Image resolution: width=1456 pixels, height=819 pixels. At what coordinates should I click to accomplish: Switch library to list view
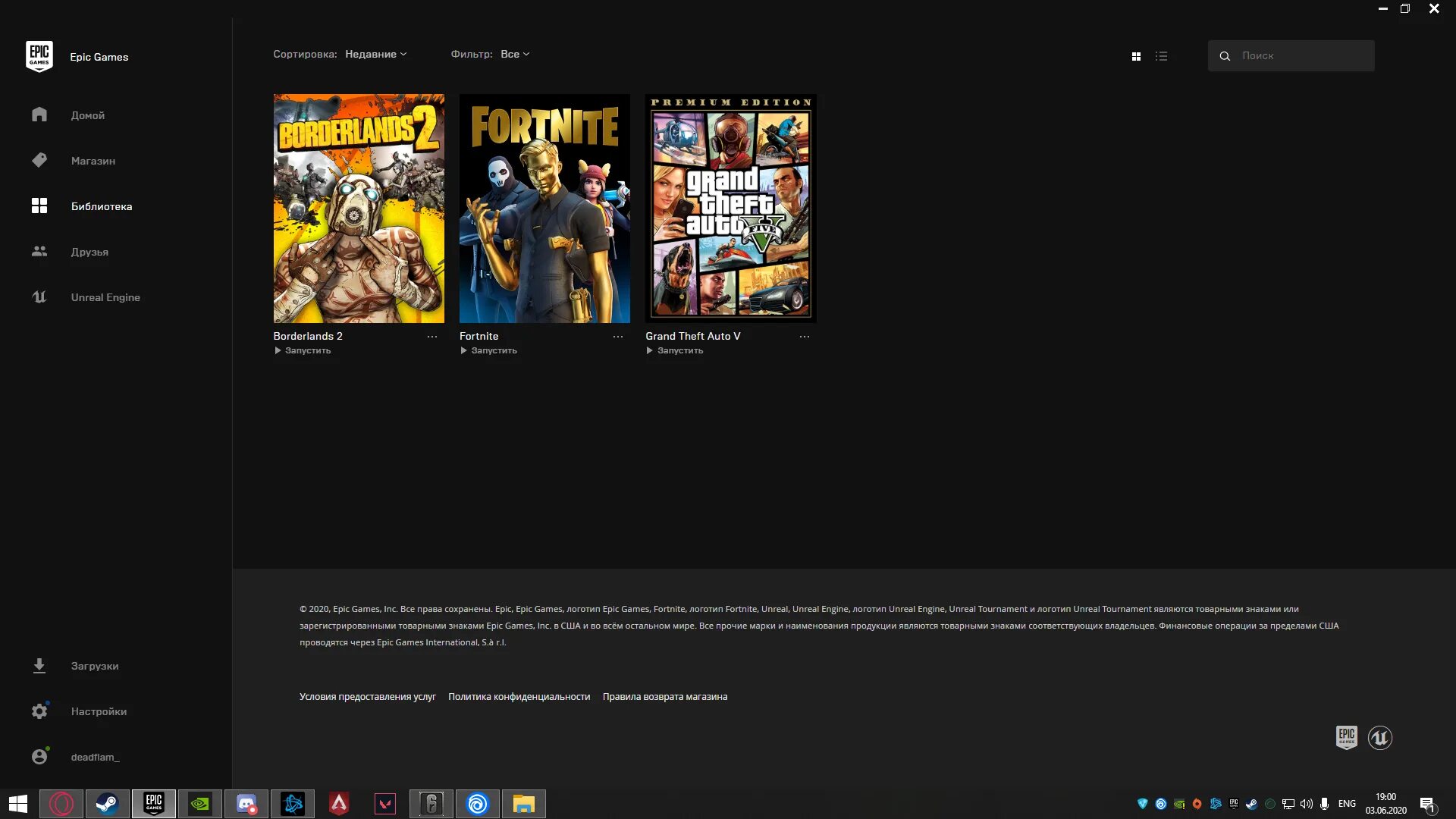(x=1161, y=56)
